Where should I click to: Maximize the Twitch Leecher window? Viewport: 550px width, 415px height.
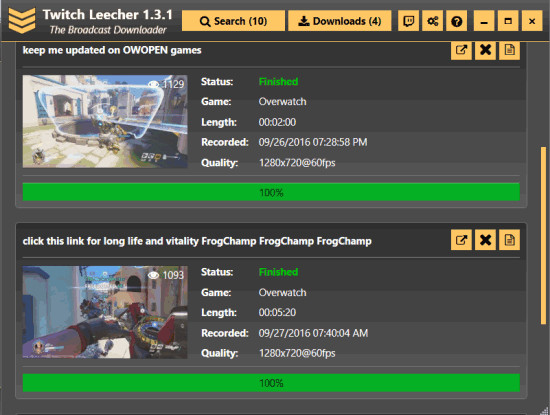(508, 21)
